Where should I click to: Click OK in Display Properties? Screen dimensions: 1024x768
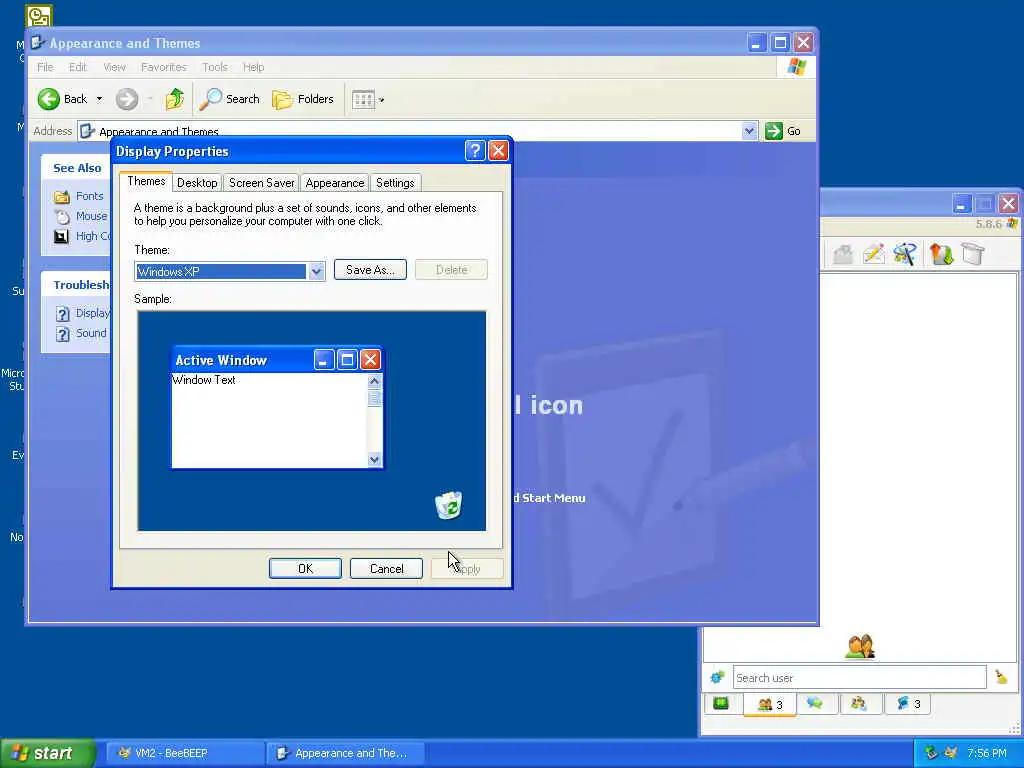305,569
